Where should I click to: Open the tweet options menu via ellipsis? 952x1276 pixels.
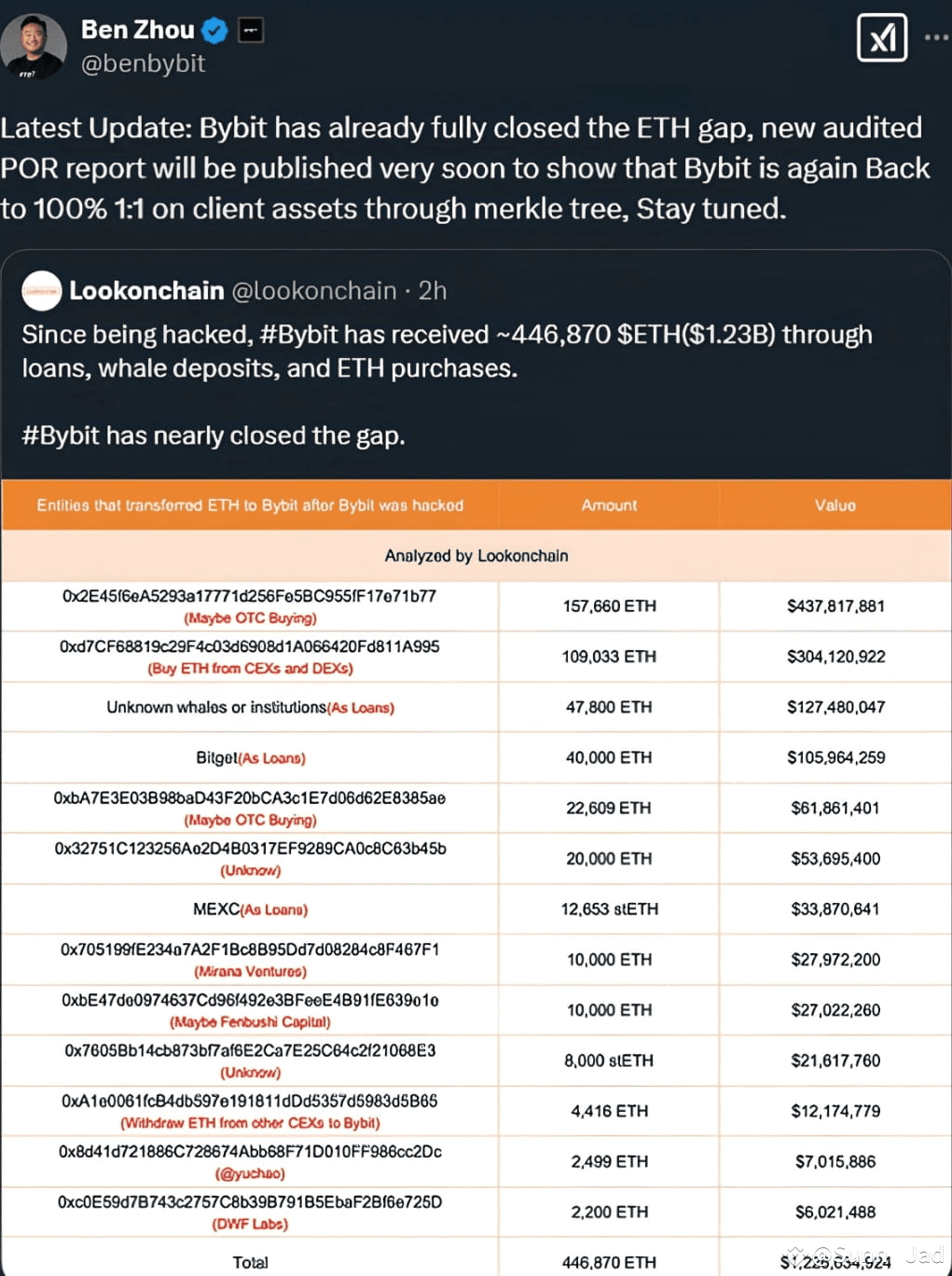point(936,35)
